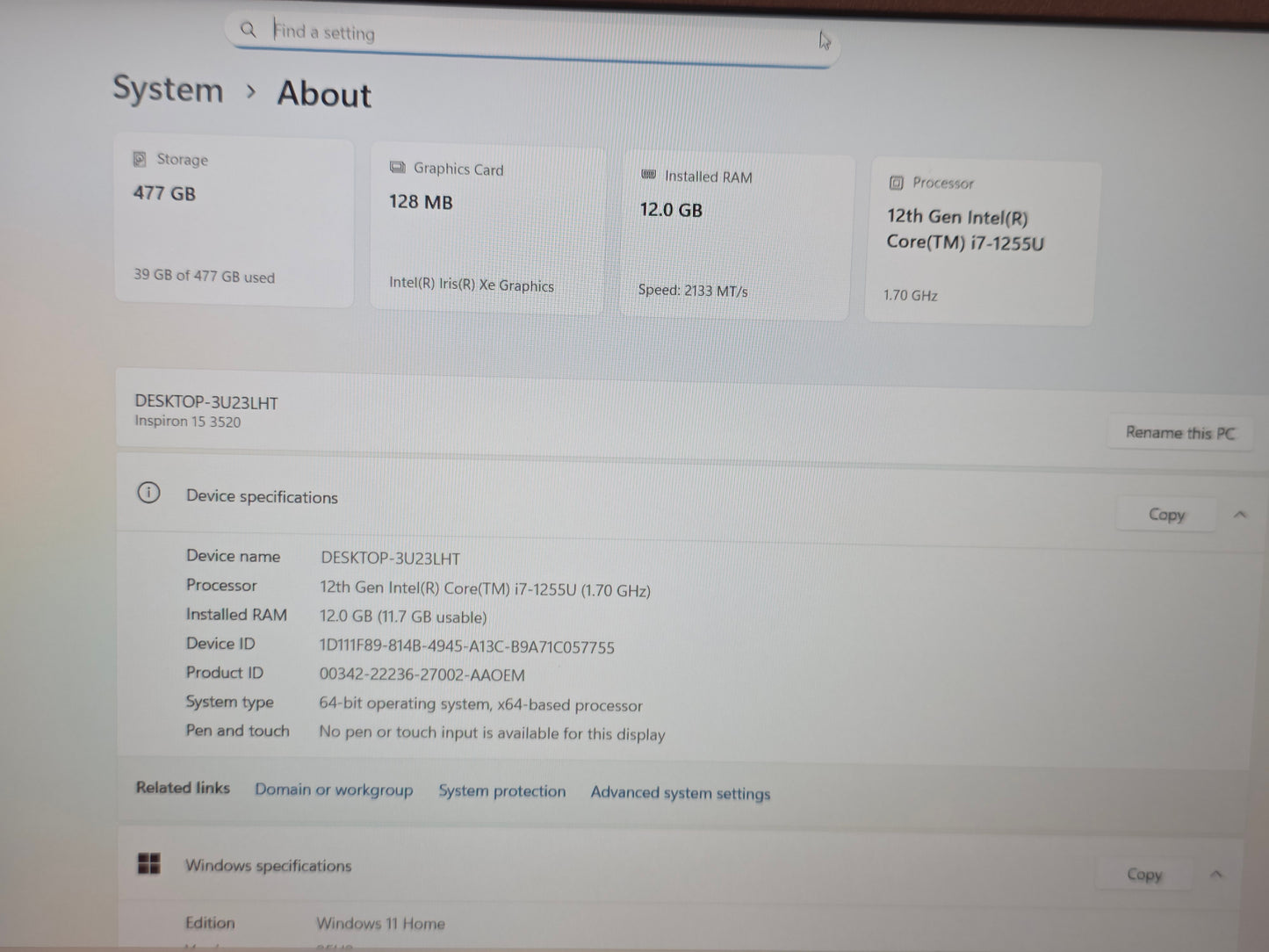Click the Processor chip icon
Viewport: 1269px width, 952px height.
pos(896,183)
